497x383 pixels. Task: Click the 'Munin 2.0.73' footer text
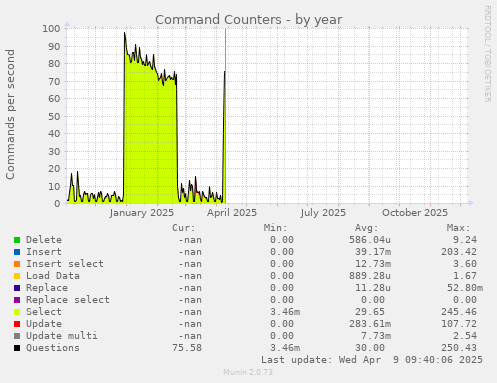tap(248, 372)
